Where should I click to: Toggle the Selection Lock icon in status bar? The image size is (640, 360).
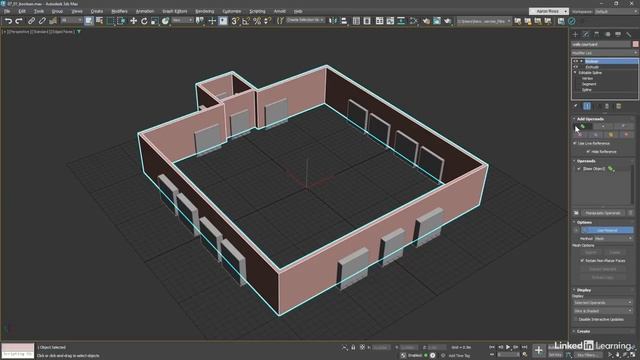click(x=353, y=347)
